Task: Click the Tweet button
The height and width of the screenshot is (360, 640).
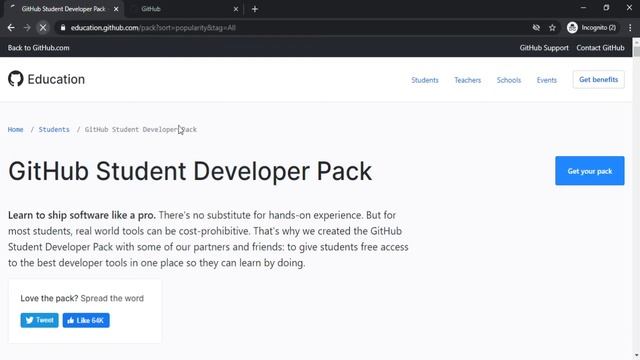Action: [x=40, y=320]
